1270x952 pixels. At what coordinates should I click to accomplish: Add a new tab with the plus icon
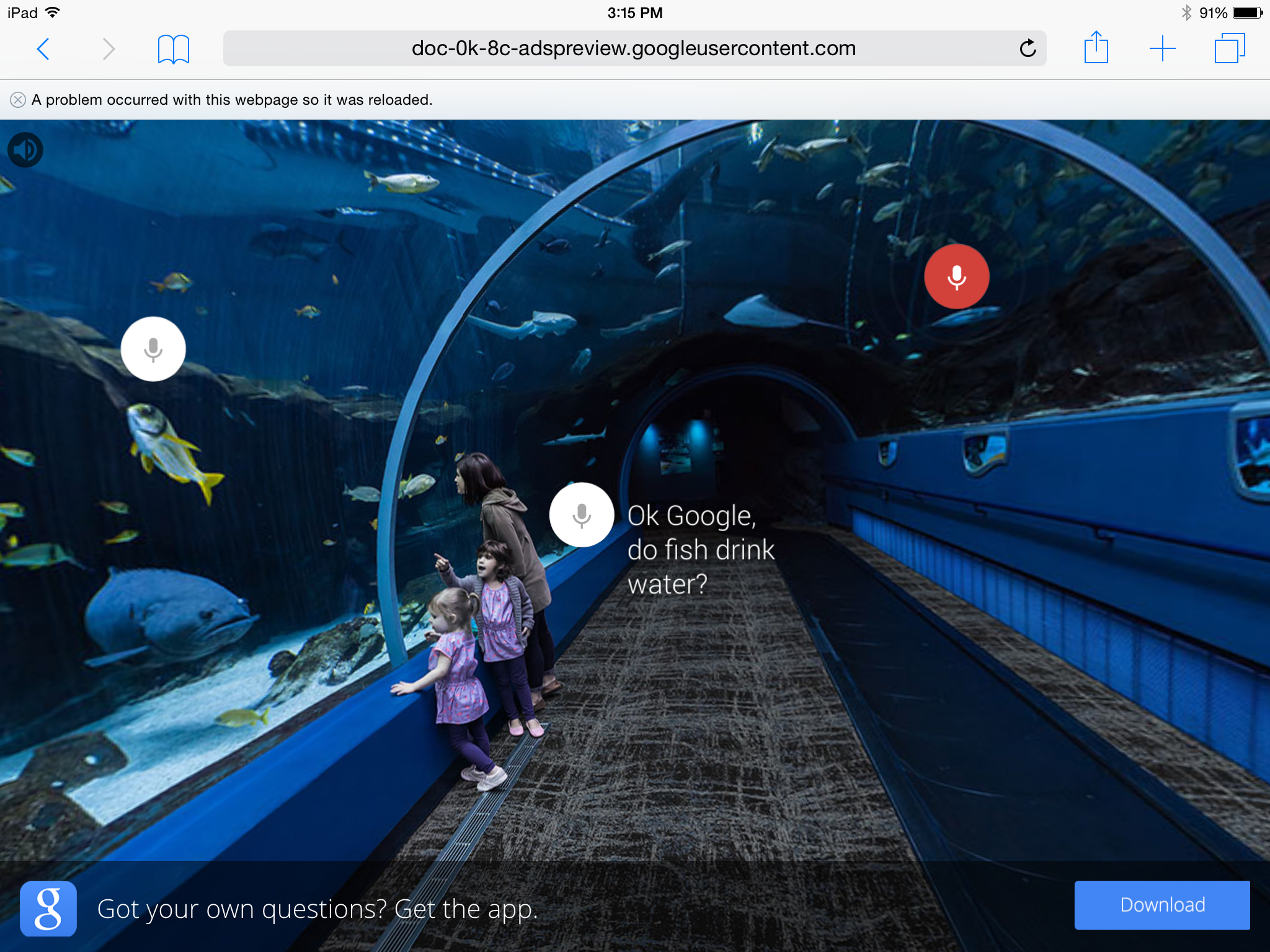[1162, 48]
